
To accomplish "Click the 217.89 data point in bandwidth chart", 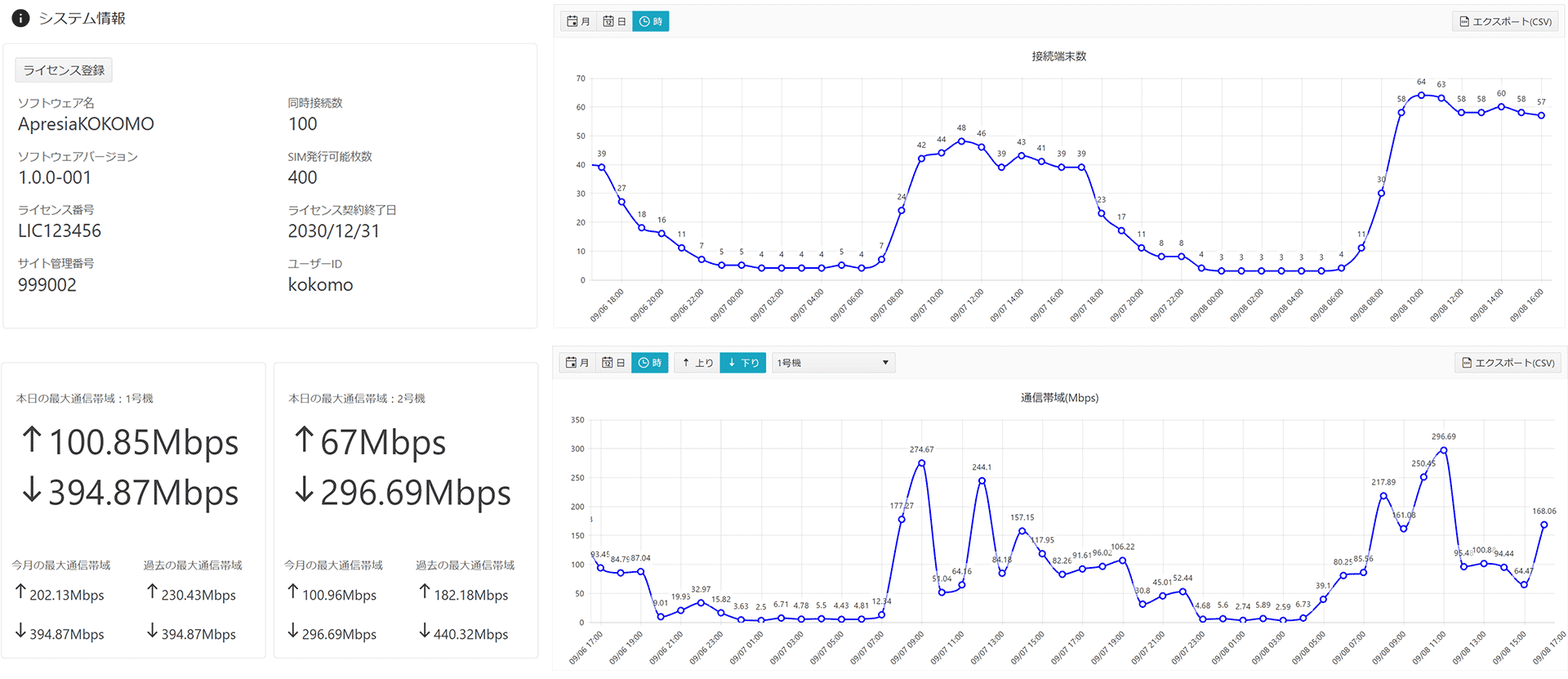I will (x=1383, y=496).
